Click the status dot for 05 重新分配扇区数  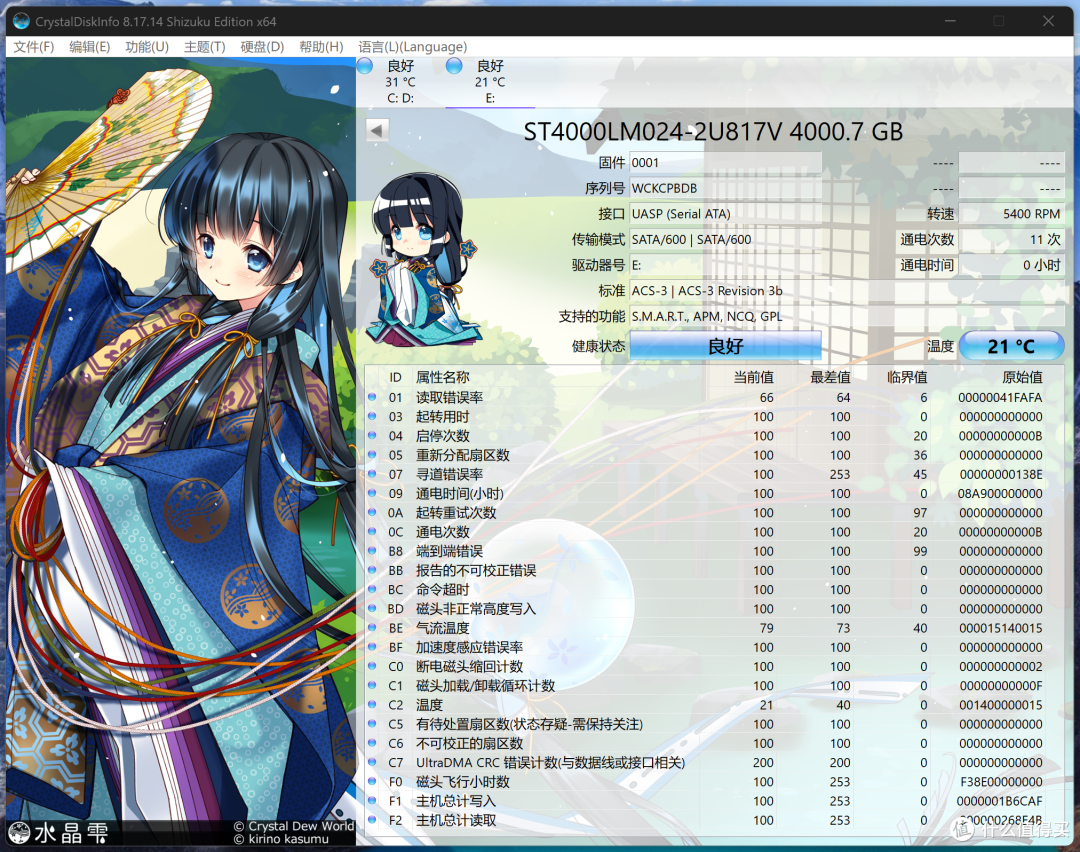[x=372, y=455]
